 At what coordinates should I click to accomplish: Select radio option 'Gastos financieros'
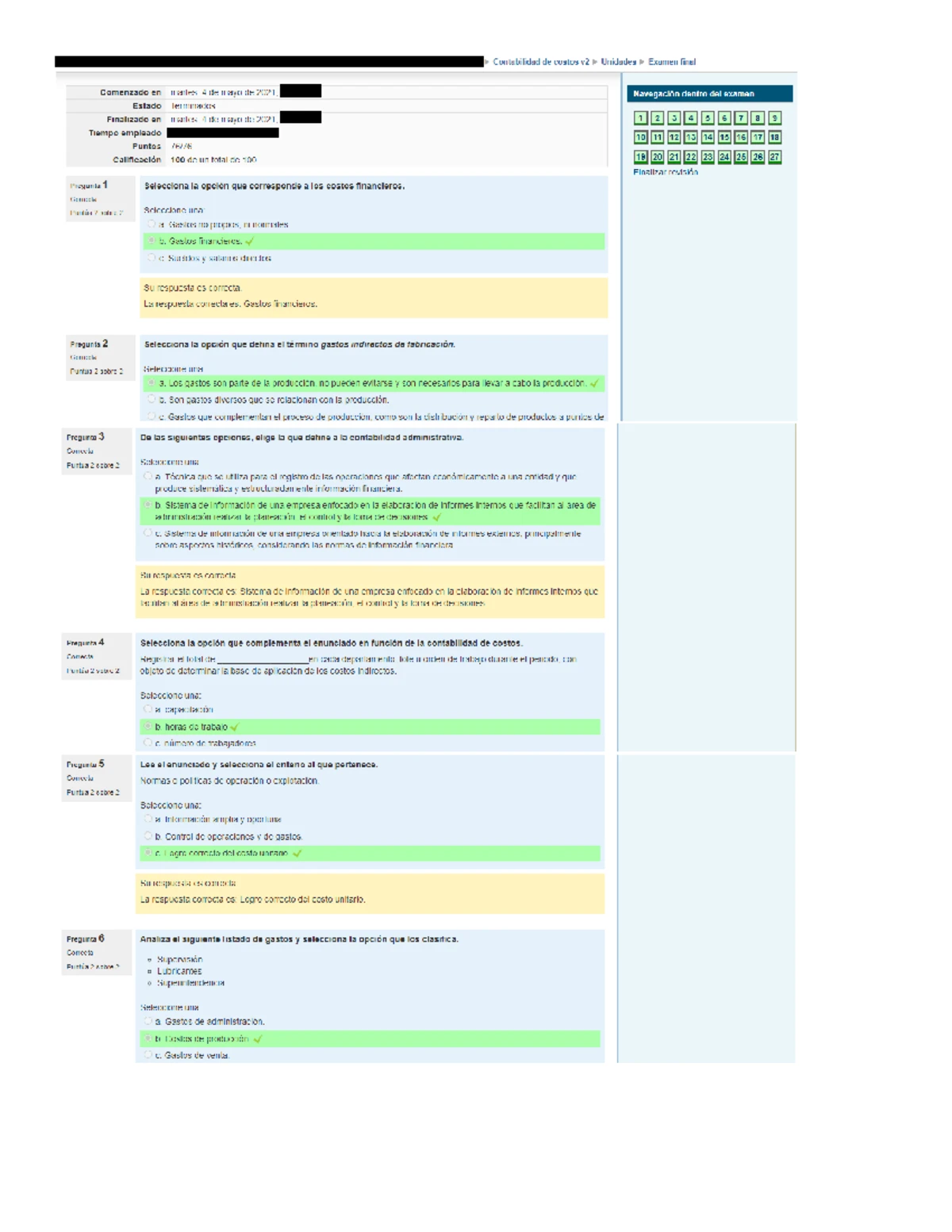(x=152, y=241)
